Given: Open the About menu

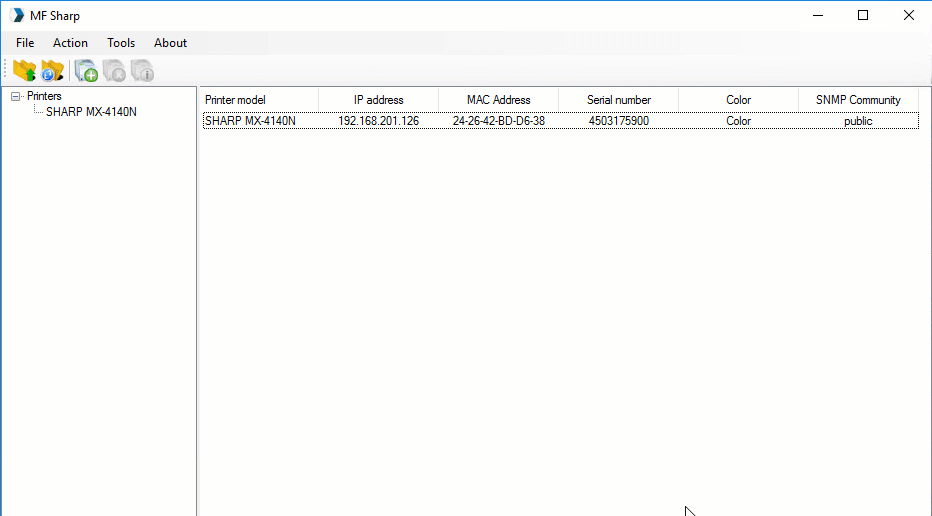Looking at the screenshot, I should tap(170, 43).
